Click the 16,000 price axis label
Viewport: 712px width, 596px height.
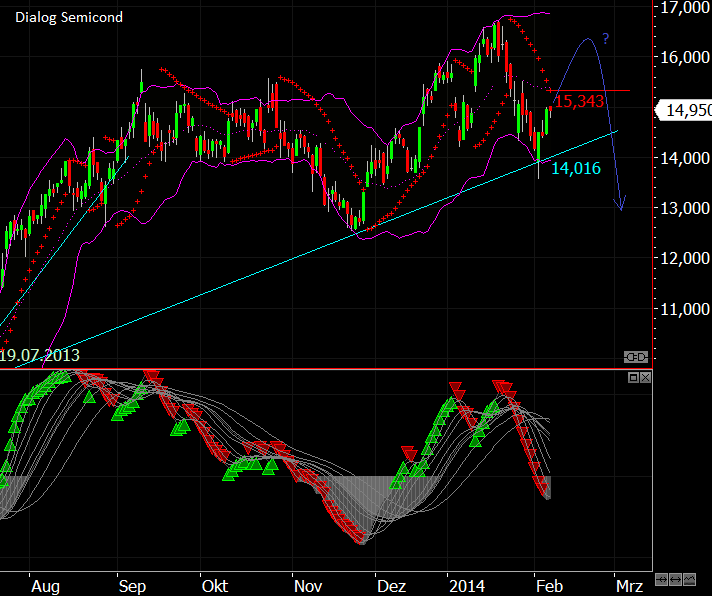(685, 57)
